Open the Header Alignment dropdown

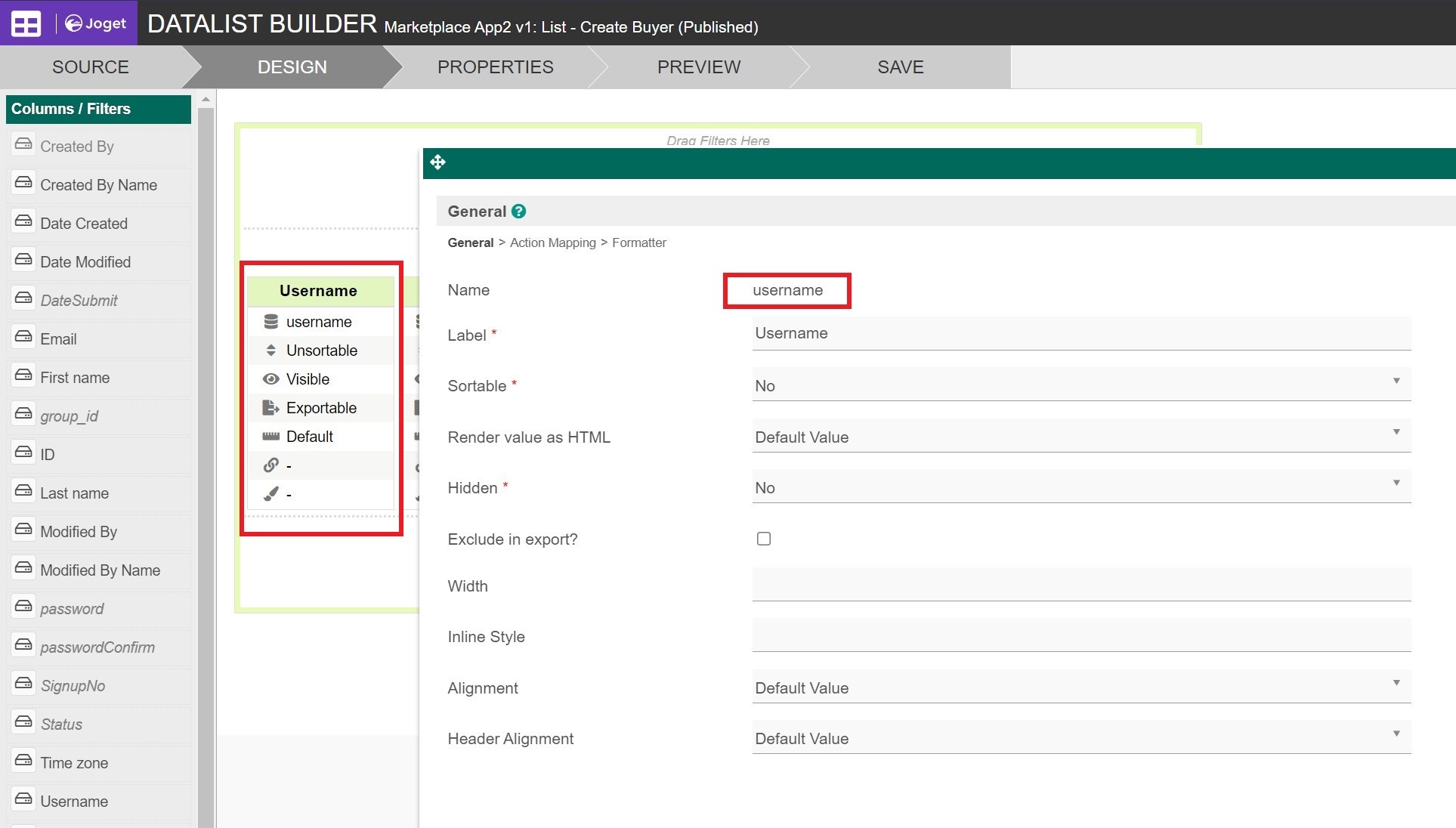(1080, 738)
